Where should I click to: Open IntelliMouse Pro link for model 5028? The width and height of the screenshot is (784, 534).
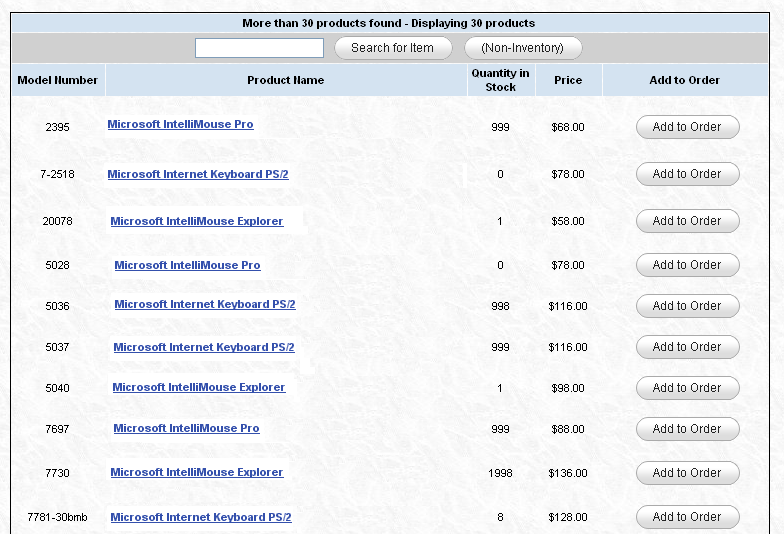(x=188, y=265)
